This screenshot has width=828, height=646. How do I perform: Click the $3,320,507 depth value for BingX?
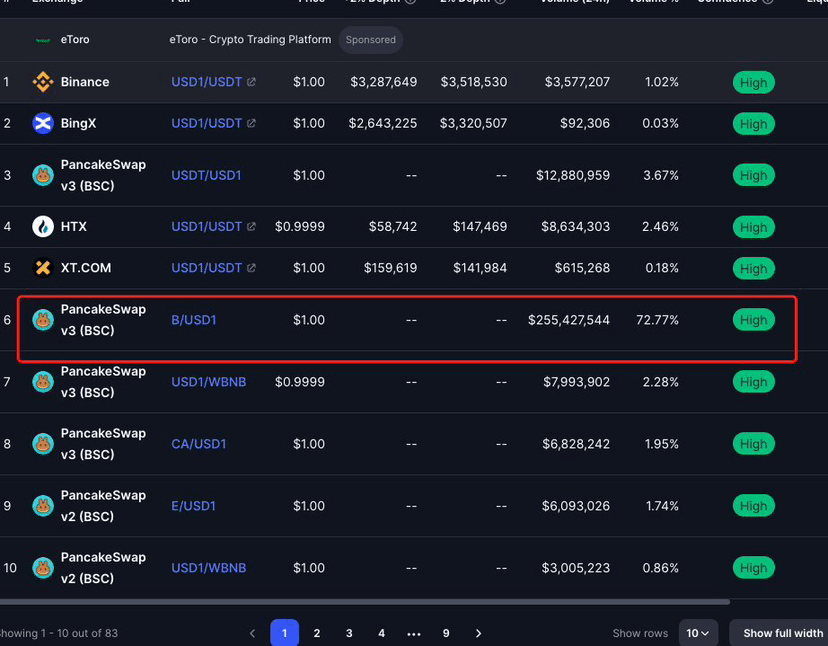[474, 123]
